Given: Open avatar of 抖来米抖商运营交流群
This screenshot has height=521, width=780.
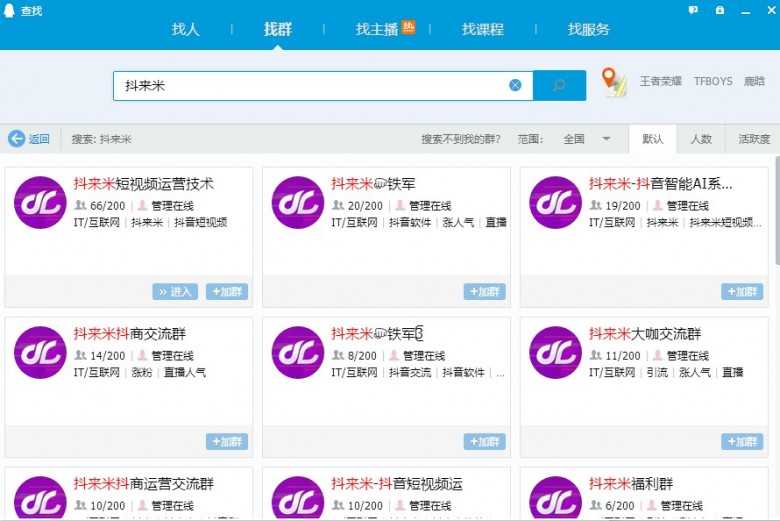Looking at the screenshot, I should click(x=40, y=498).
